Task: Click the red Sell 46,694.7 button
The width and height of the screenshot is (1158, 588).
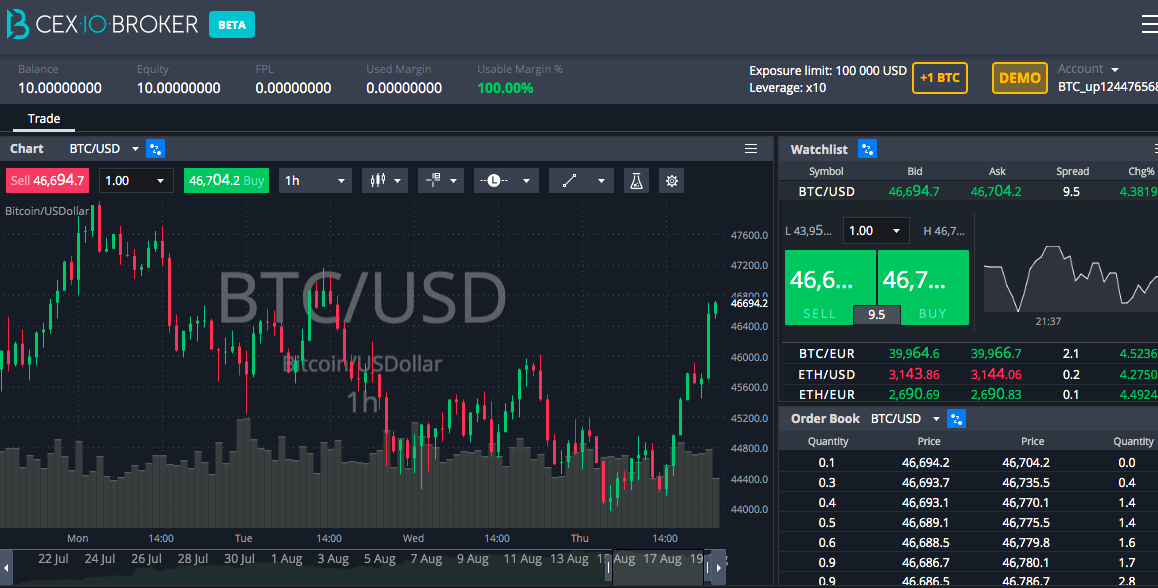Action: click(47, 181)
